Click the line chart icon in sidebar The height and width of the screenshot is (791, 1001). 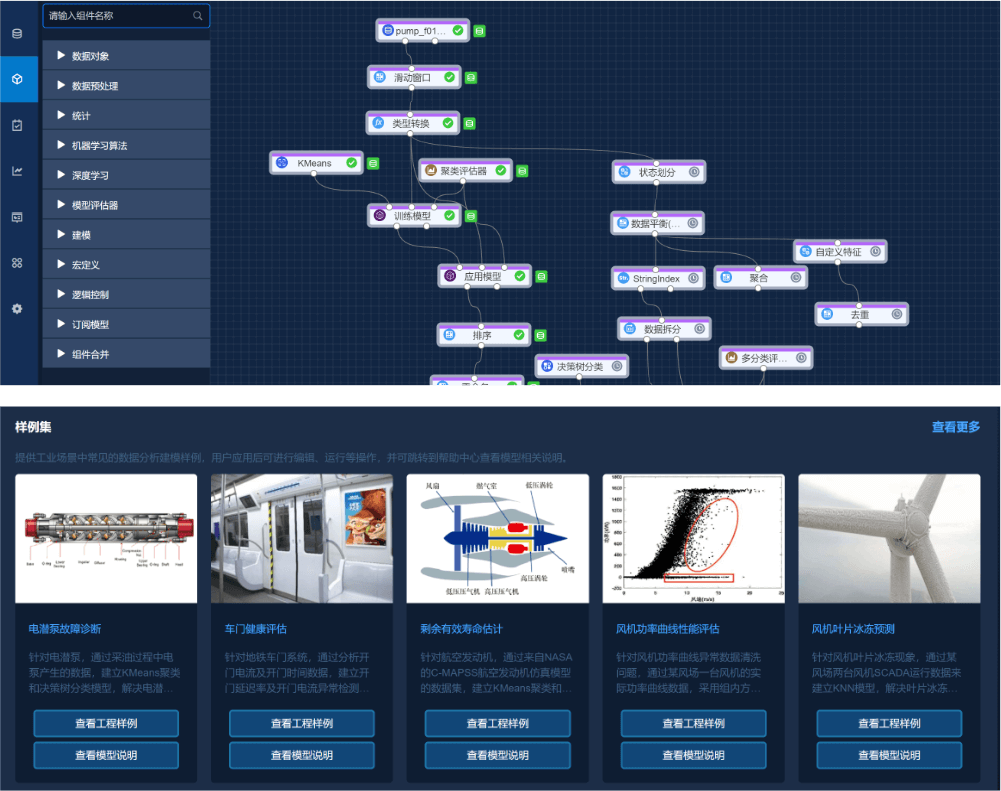16,171
